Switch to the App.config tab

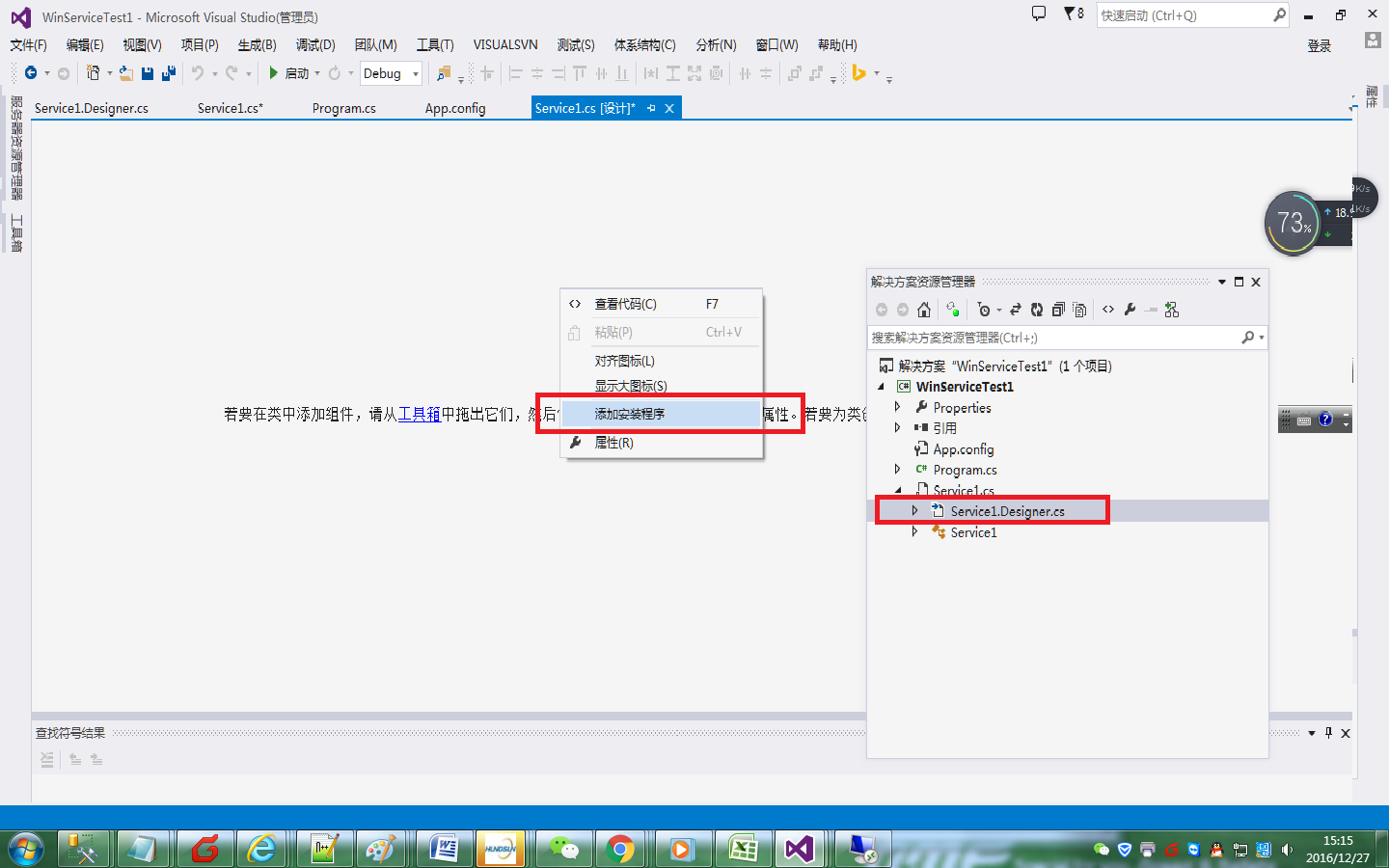pyautogui.click(x=455, y=108)
